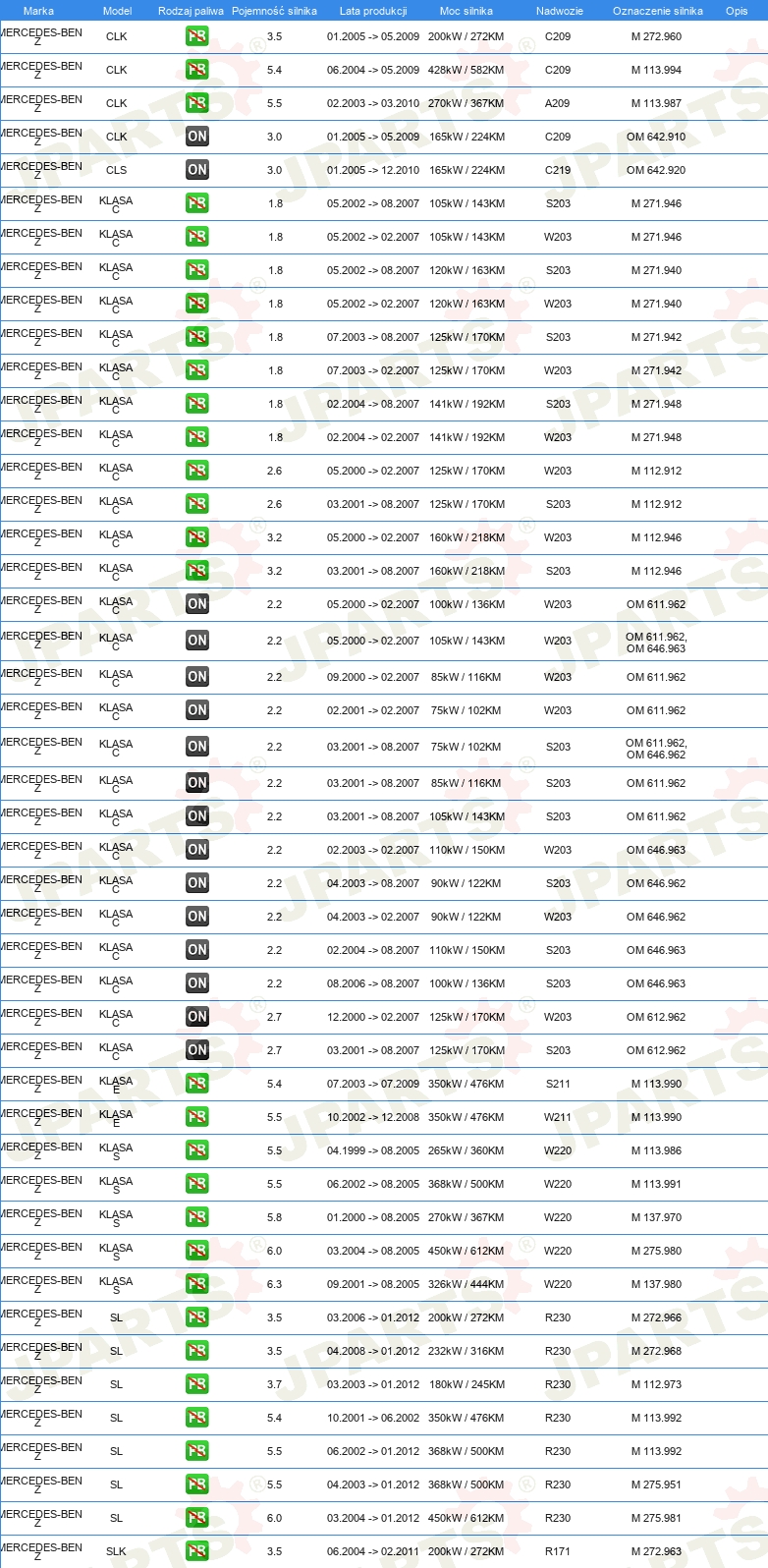This screenshot has width=768, height=1568.
Task: Select diesel icon for S203 OM 612.962 row
Action: (197, 1050)
